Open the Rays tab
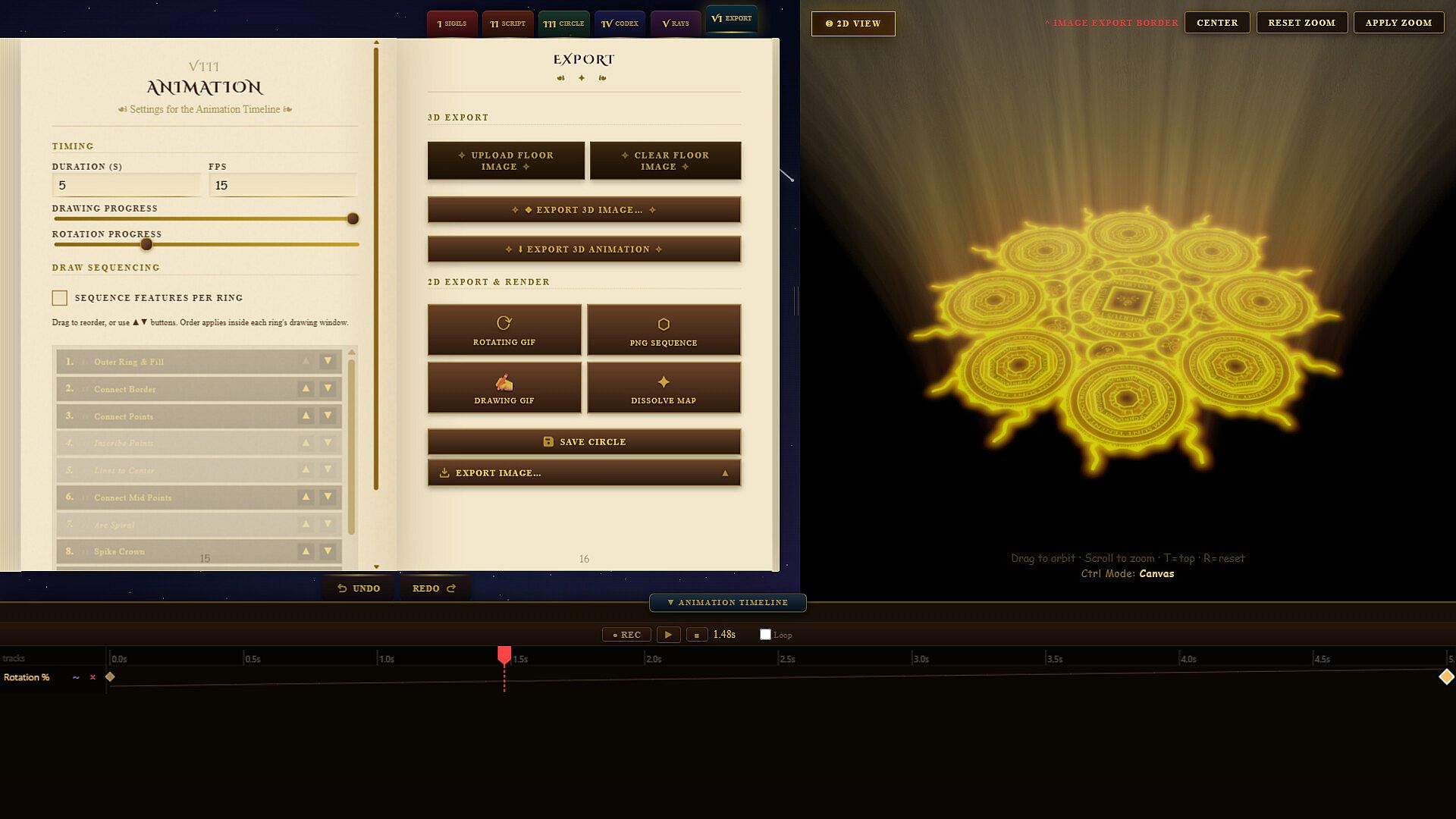Screen dimensions: 1456x819 [x=676, y=24]
